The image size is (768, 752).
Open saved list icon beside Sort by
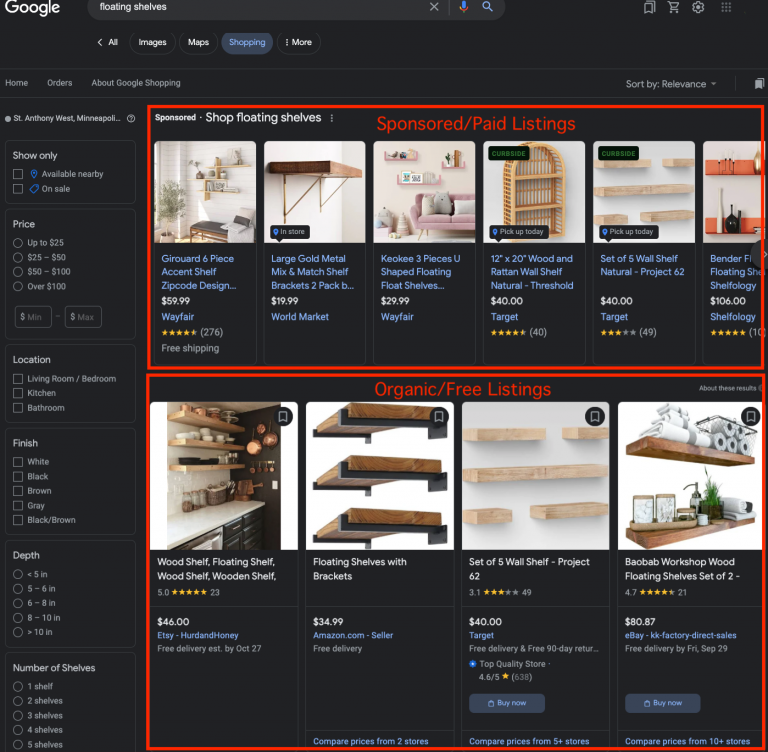759,84
